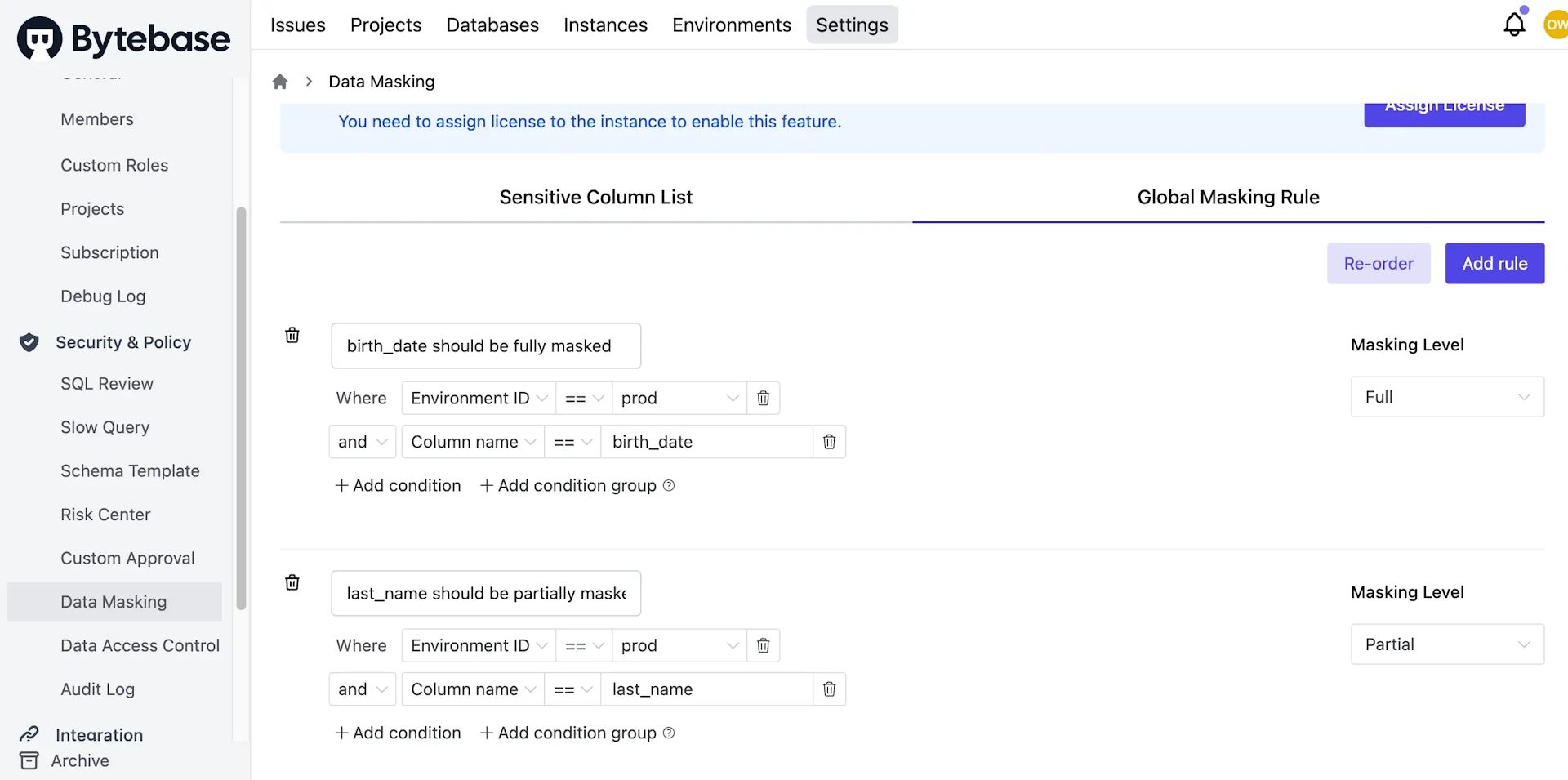Open prod value dropdown in birth_date rule

pyautogui.click(x=679, y=398)
